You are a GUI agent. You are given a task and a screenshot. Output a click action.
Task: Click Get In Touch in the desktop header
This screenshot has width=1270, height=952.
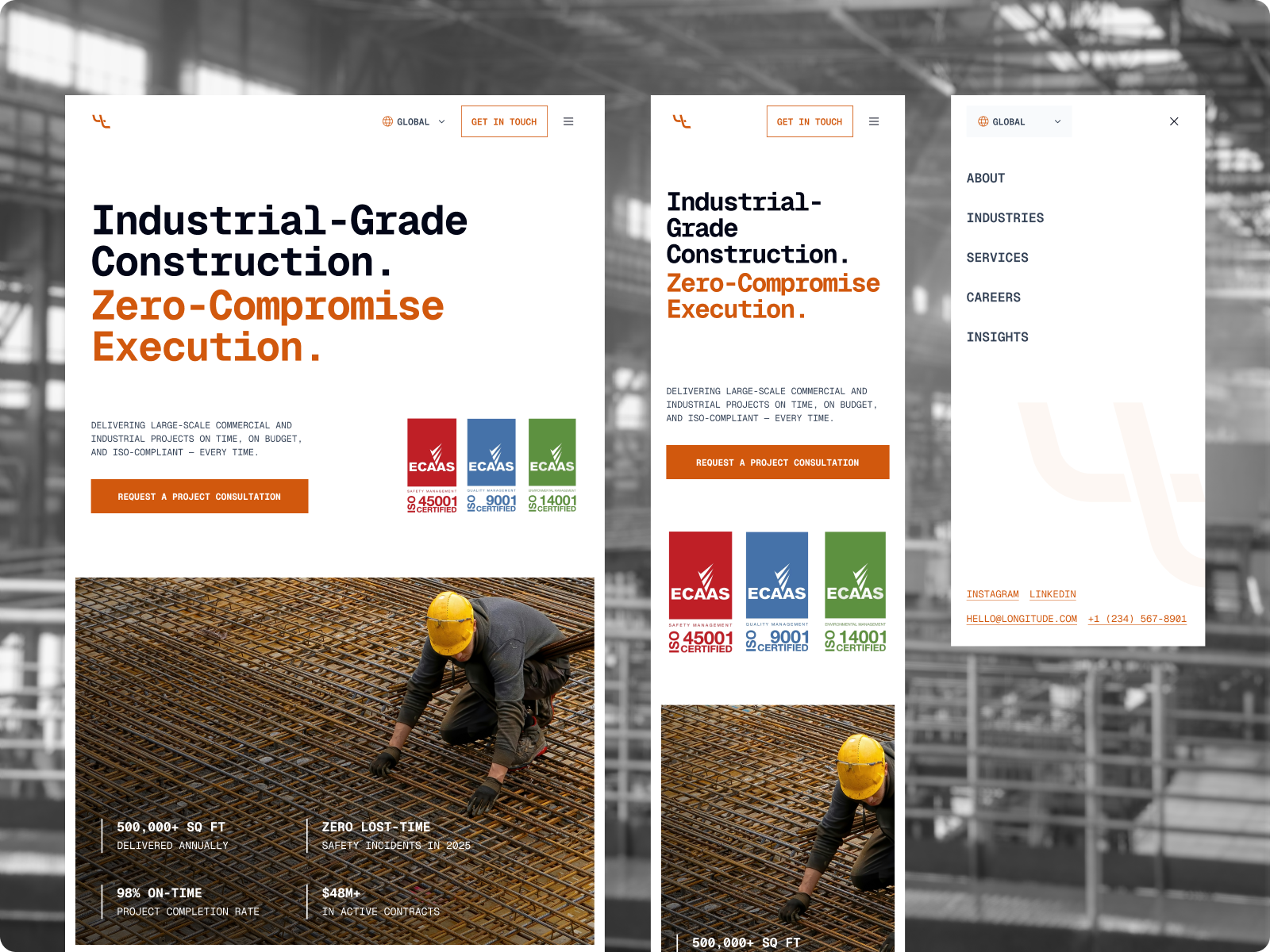tap(504, 121)
